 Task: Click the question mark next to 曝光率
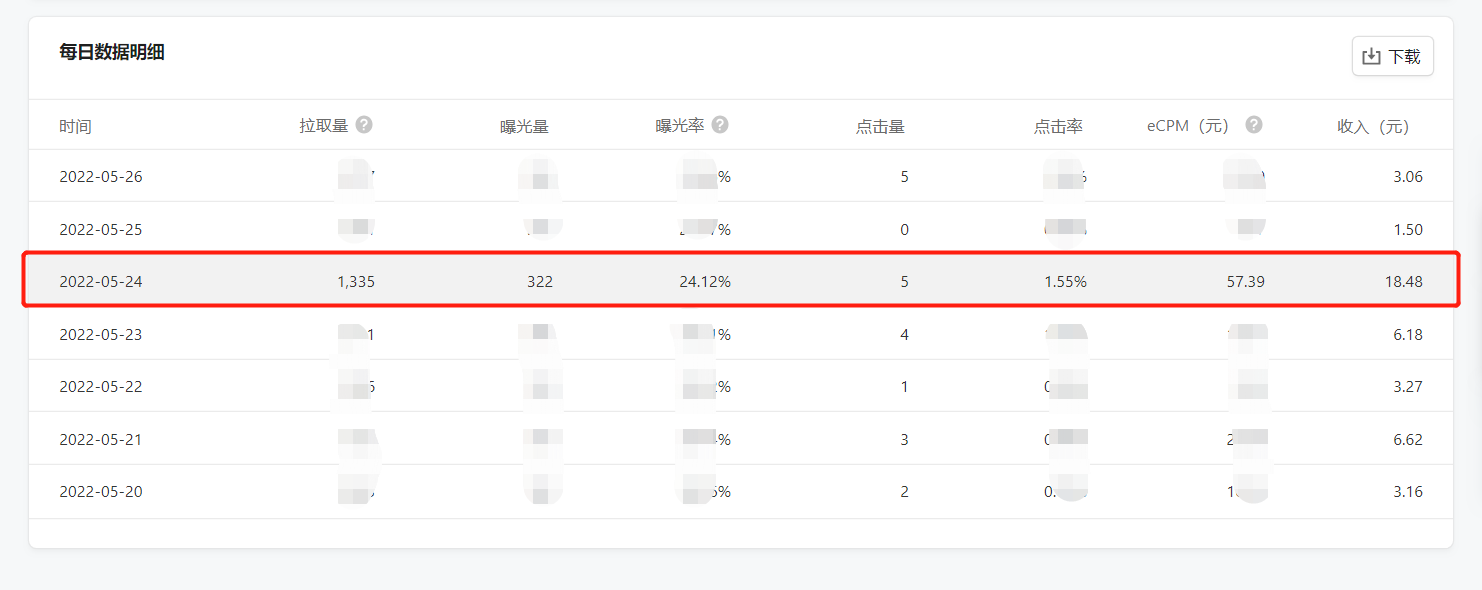(x=720, y=125)
